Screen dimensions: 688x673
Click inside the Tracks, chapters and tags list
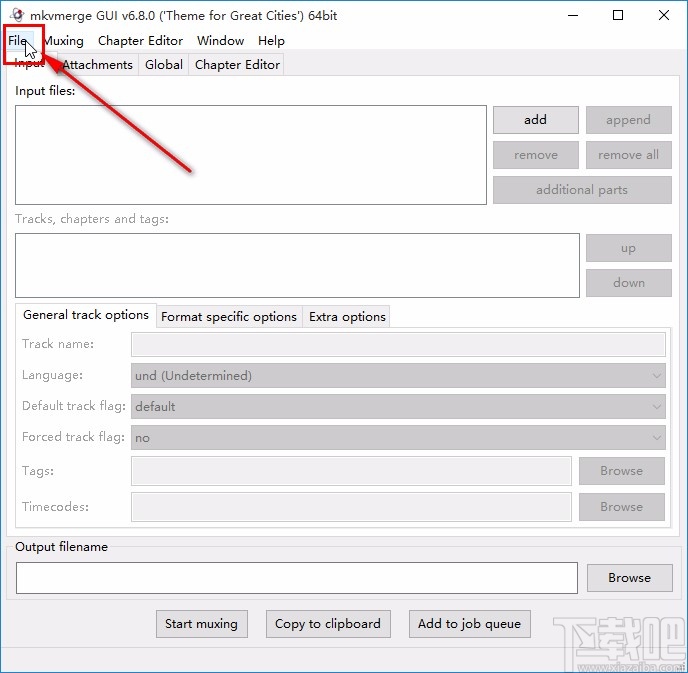tap(297, 265)
